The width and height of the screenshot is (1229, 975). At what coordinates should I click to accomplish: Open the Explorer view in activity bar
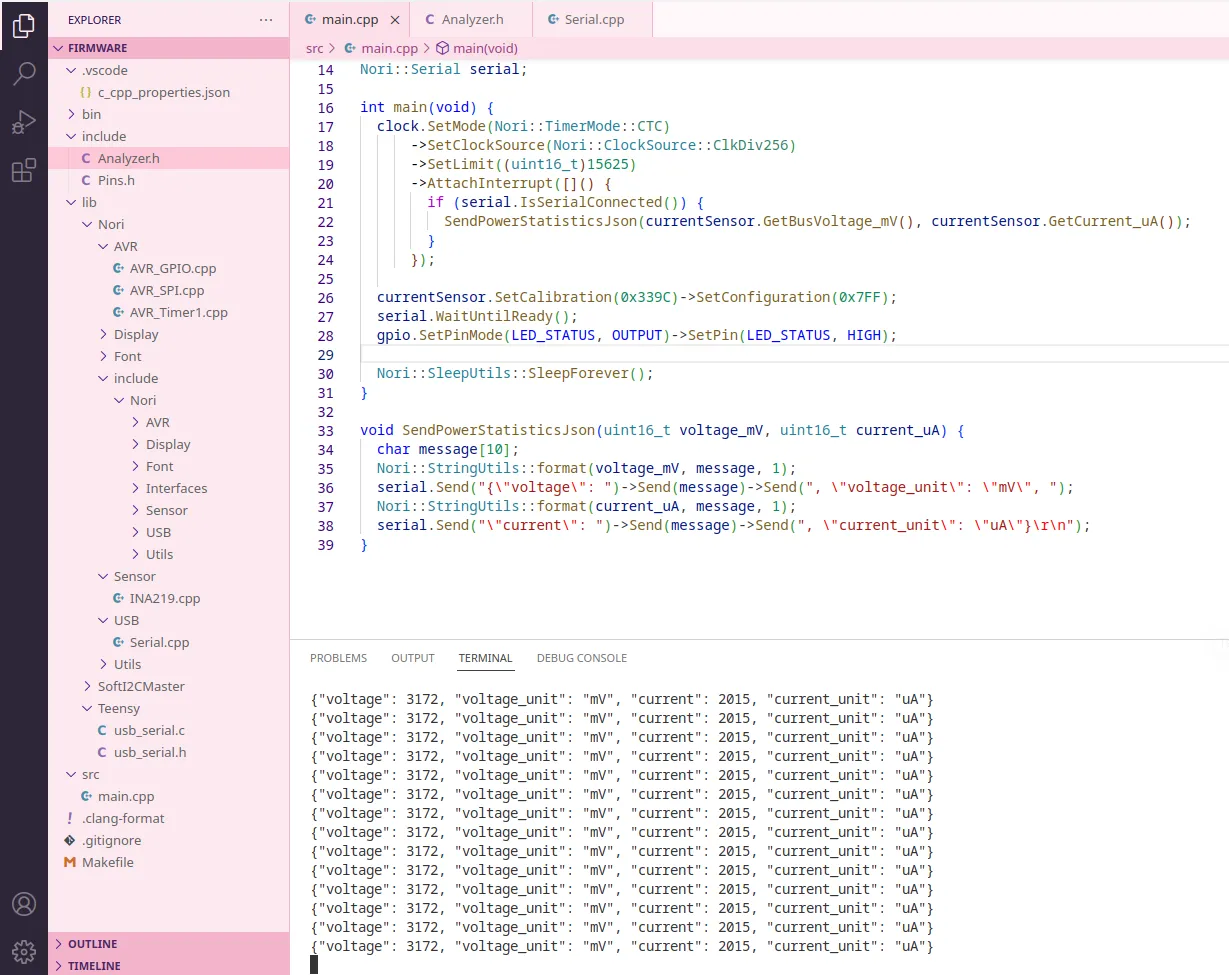coord(23,27)
